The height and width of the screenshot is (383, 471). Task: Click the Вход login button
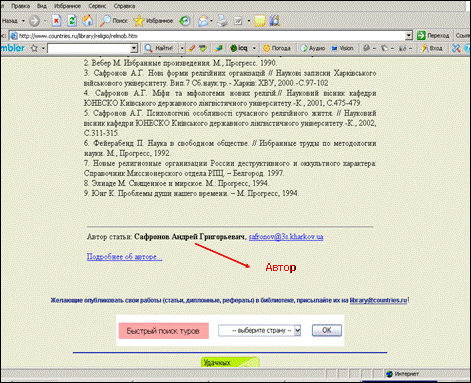[x=432, y=48]
